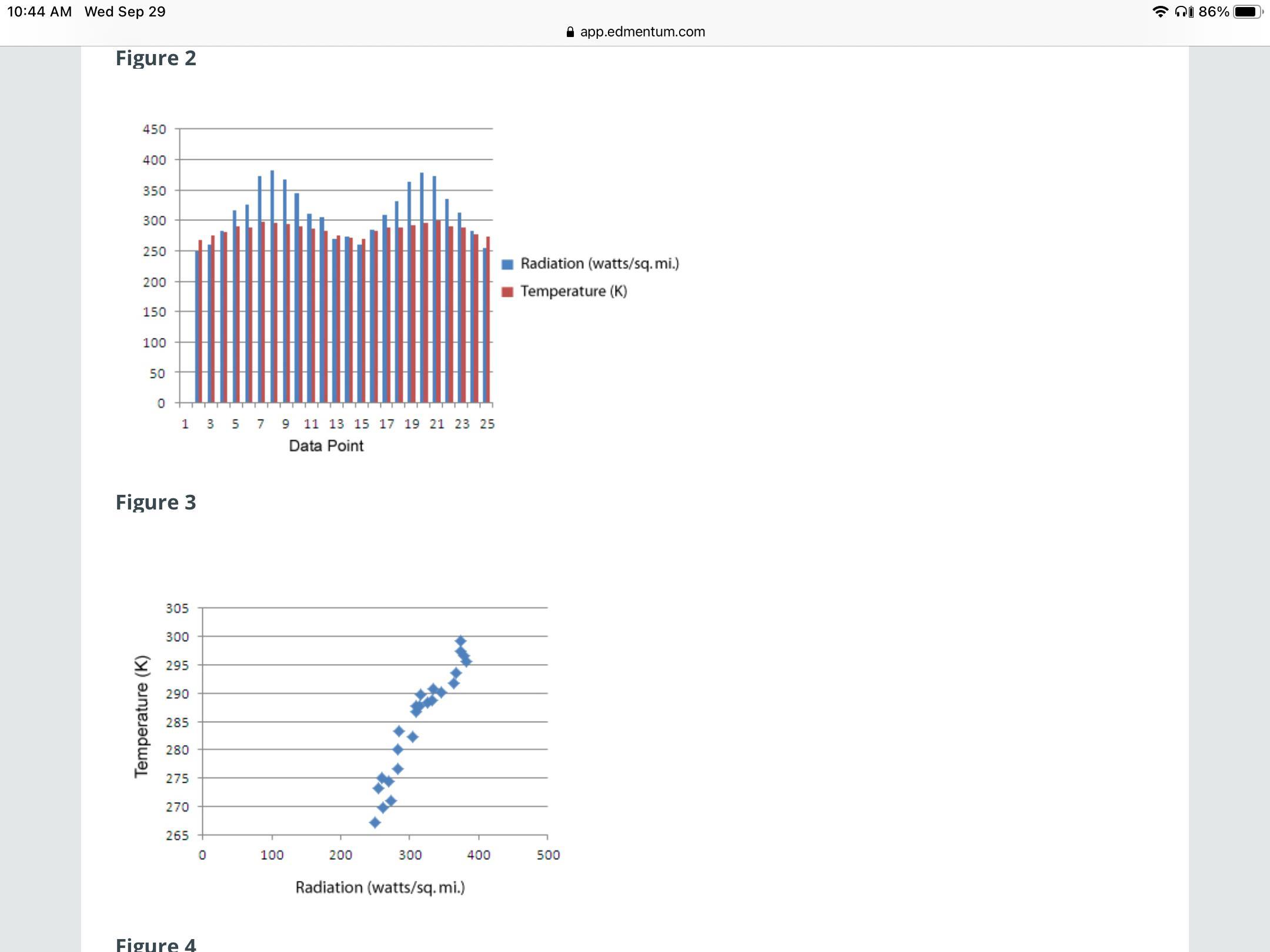The height and width of the screenshot is (952, 1270).
Task: Click the lowest scatter point near 267 K
Action: coord(375,822)
